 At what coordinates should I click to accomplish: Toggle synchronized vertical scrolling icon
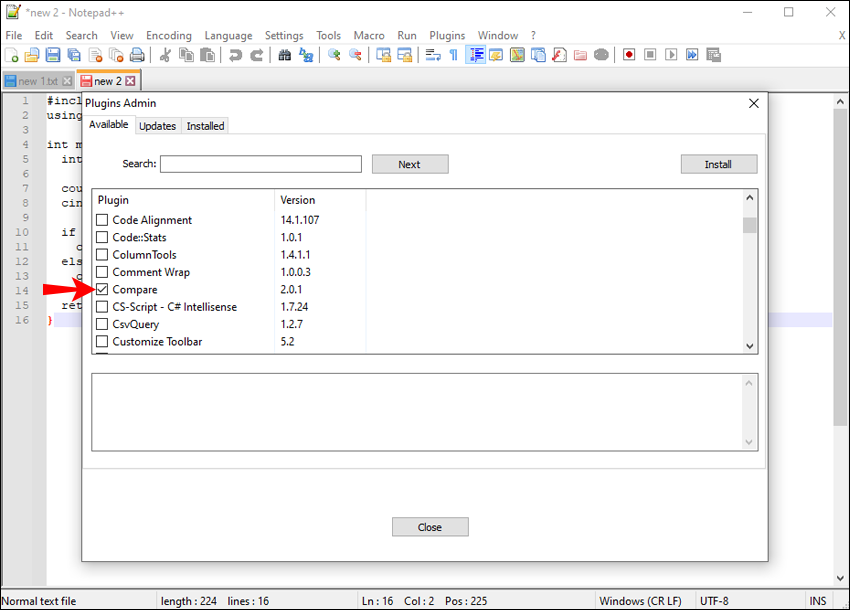(x=383, y=55)
